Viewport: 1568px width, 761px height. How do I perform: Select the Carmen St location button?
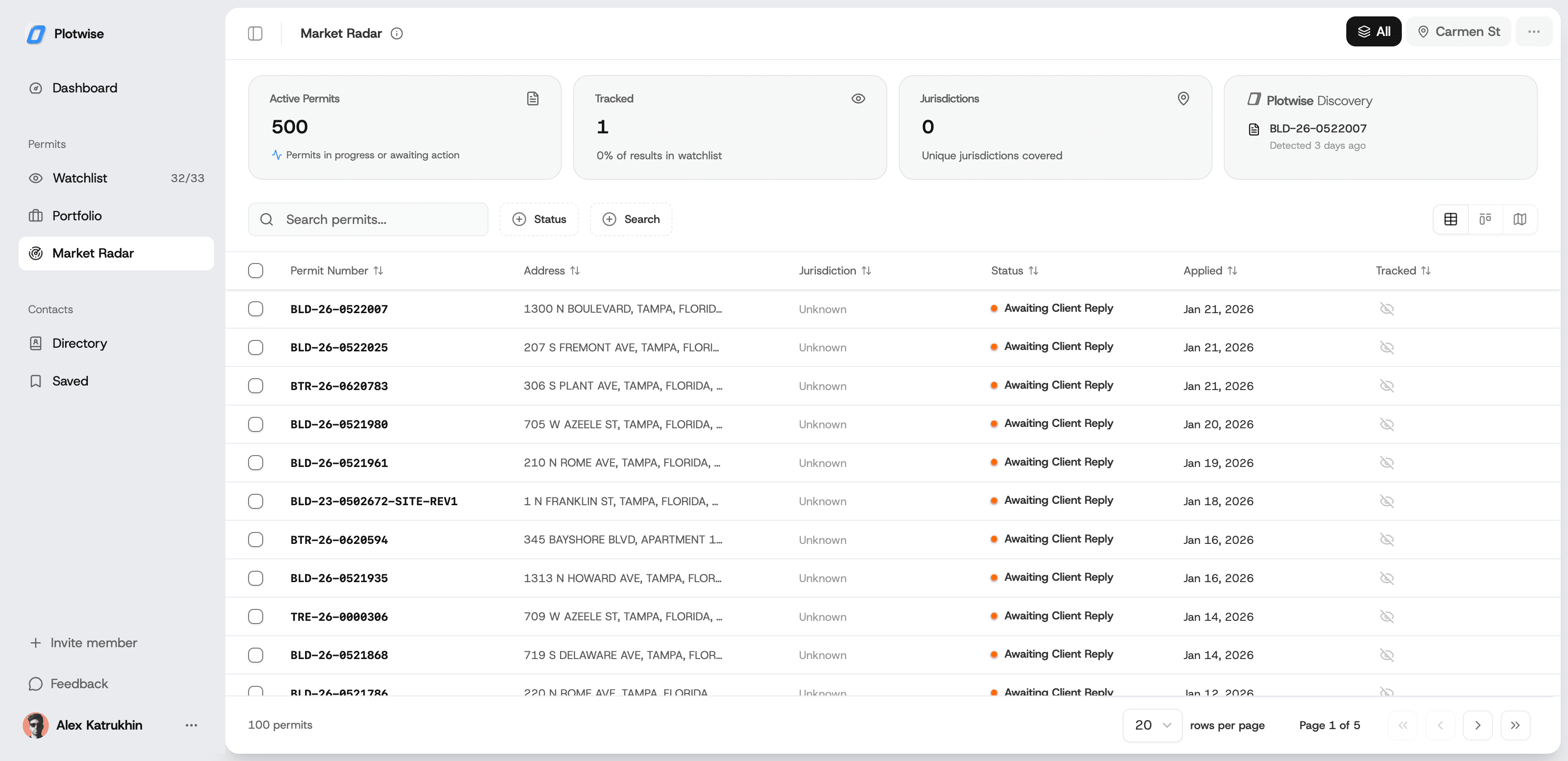click(x=1458, y=31)
